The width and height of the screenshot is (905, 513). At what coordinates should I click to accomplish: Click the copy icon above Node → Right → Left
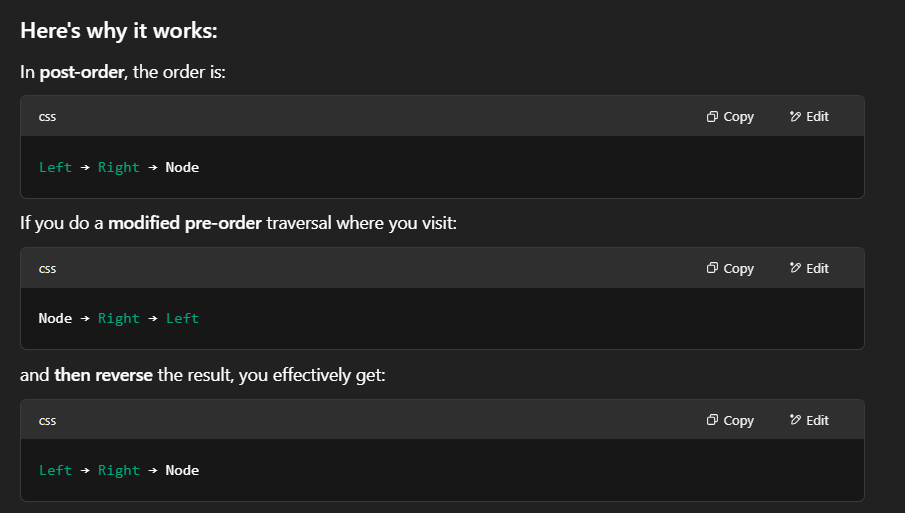pyautogui.click(x=712, y=269)
